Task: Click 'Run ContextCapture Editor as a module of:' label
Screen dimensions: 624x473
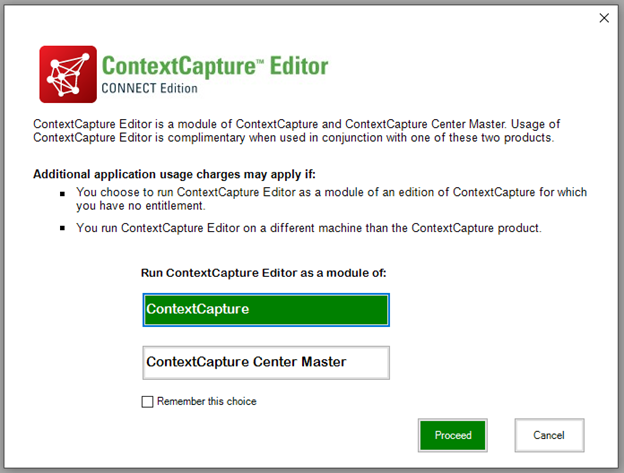Action: pos(263,273)
